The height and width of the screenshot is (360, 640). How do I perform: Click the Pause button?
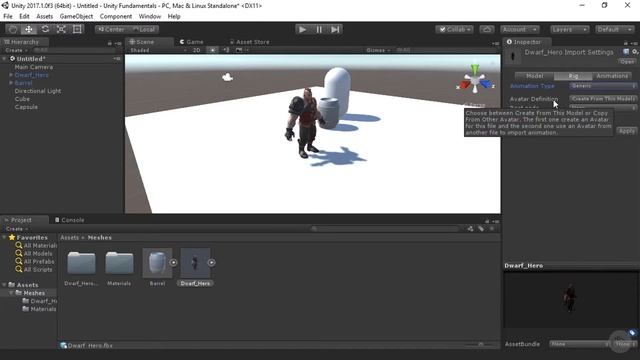pyautogui.click(x=319, y=29)
